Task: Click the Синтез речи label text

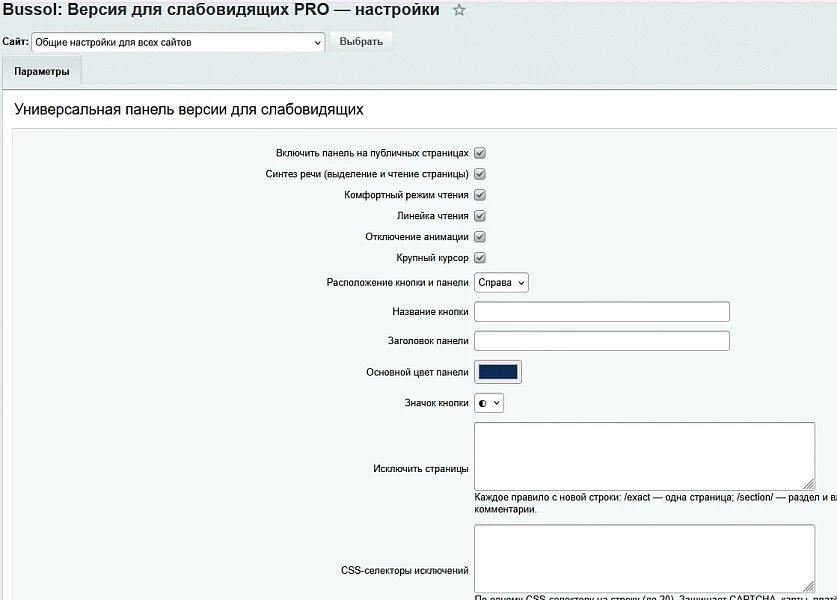Action: click(x=367, y=174)
